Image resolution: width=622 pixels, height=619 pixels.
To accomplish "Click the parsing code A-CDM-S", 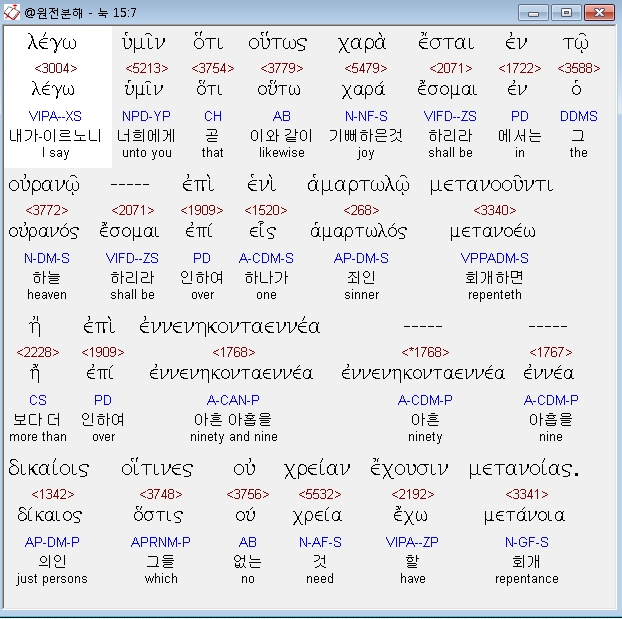I will point(266,258).
